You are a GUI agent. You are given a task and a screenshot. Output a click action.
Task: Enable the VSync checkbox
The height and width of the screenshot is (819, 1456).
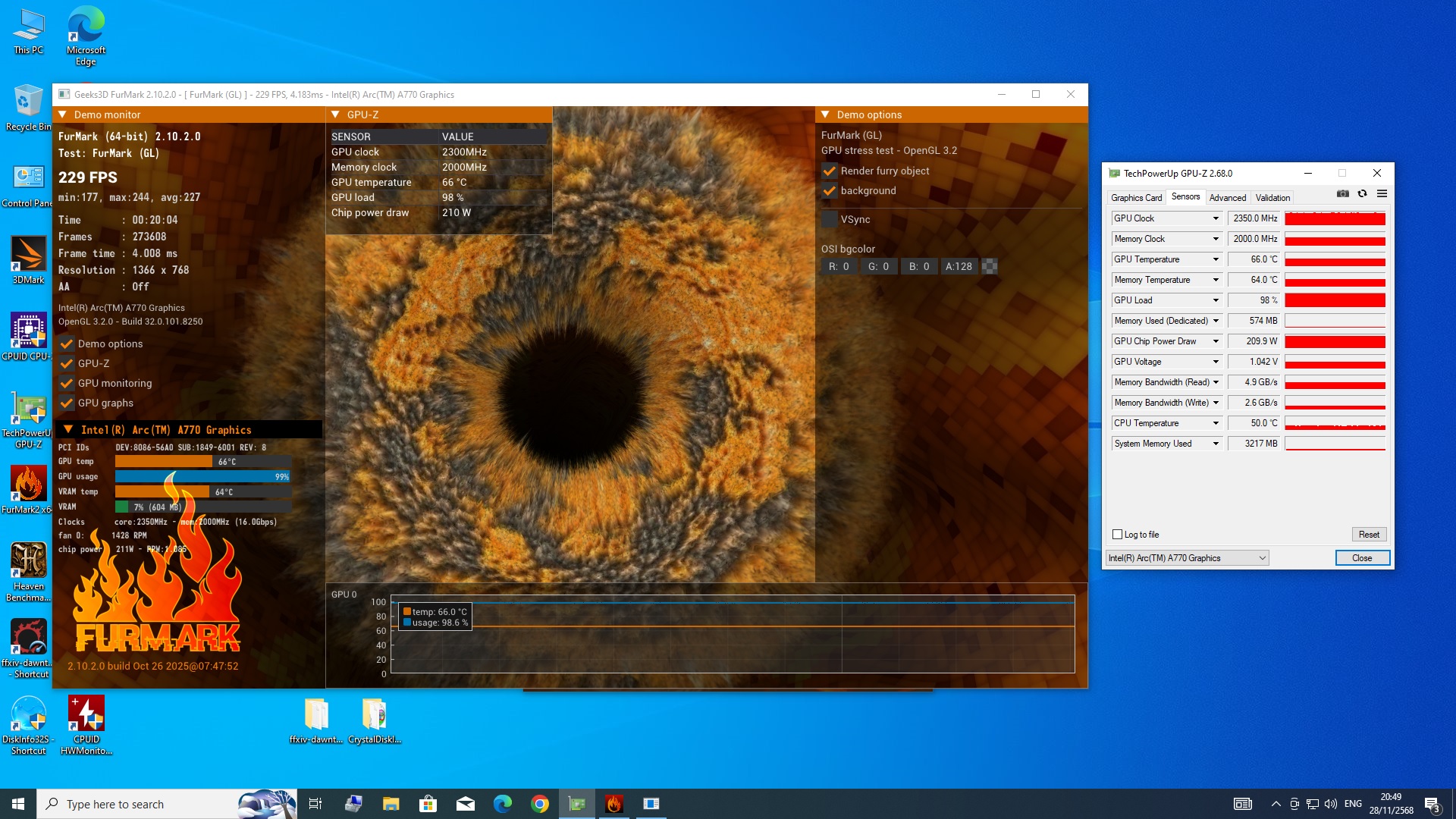830,219
